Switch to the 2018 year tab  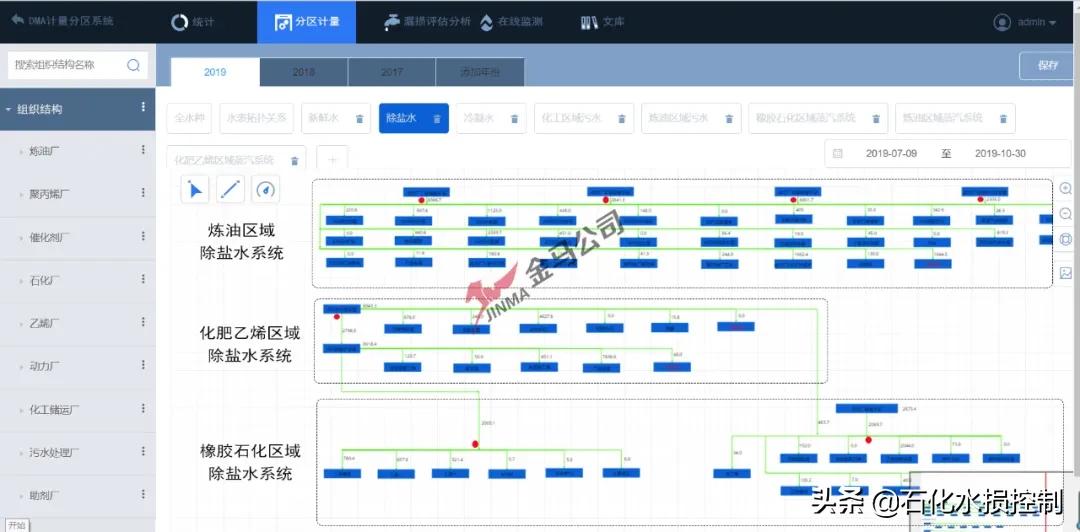(x=304, y=72)
